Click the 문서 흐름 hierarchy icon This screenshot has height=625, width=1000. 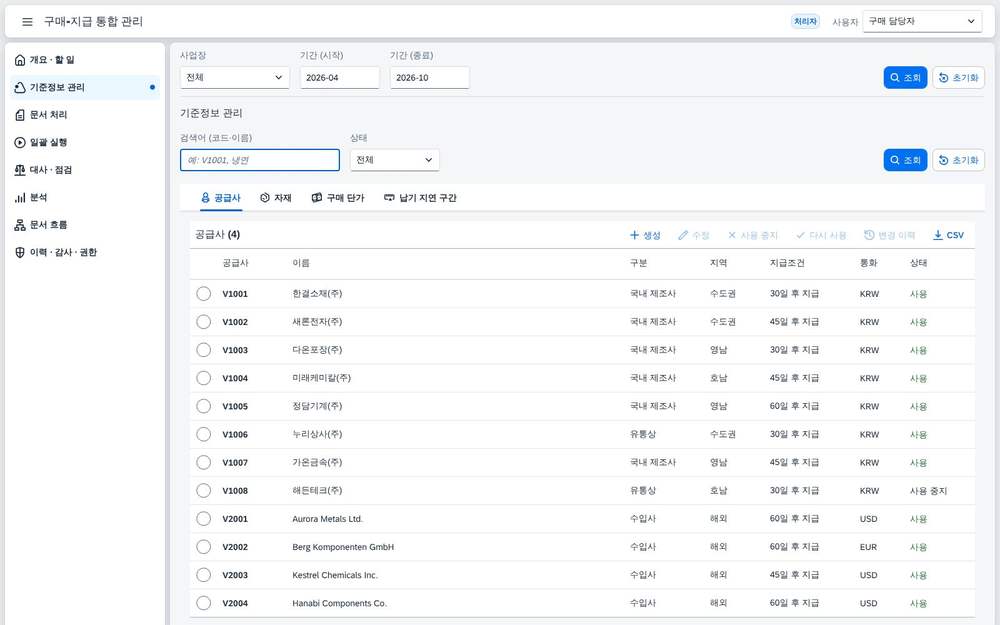pos(20,224)
